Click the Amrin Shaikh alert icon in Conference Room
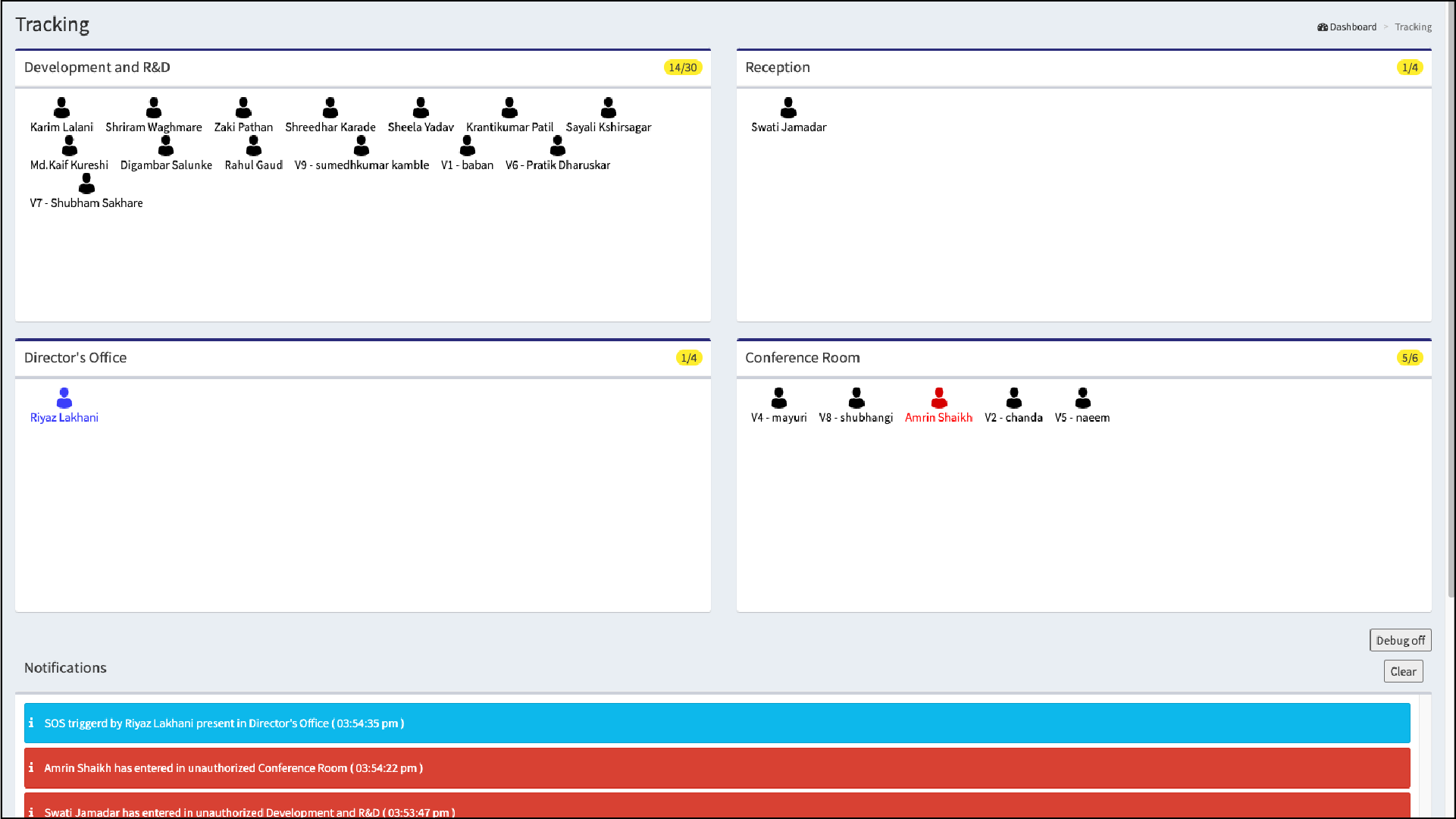 [x=938, y=398]
